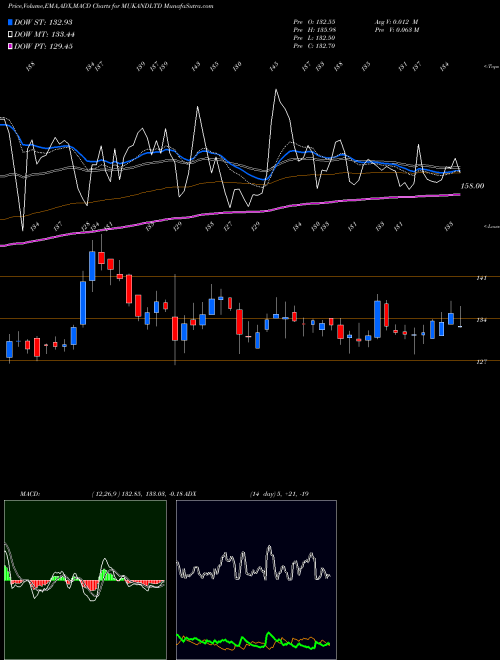500x660 pixels.
Task: Click the white DOW MT legend swatch
Action: (11, 35)
